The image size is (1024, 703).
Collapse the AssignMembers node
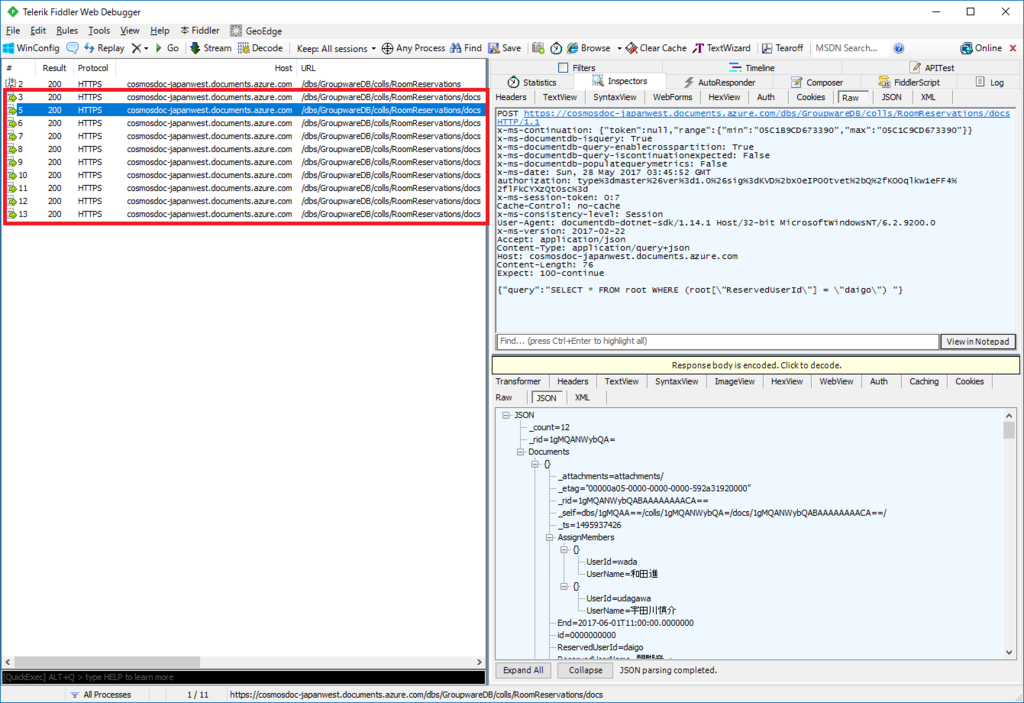[550, 537]
